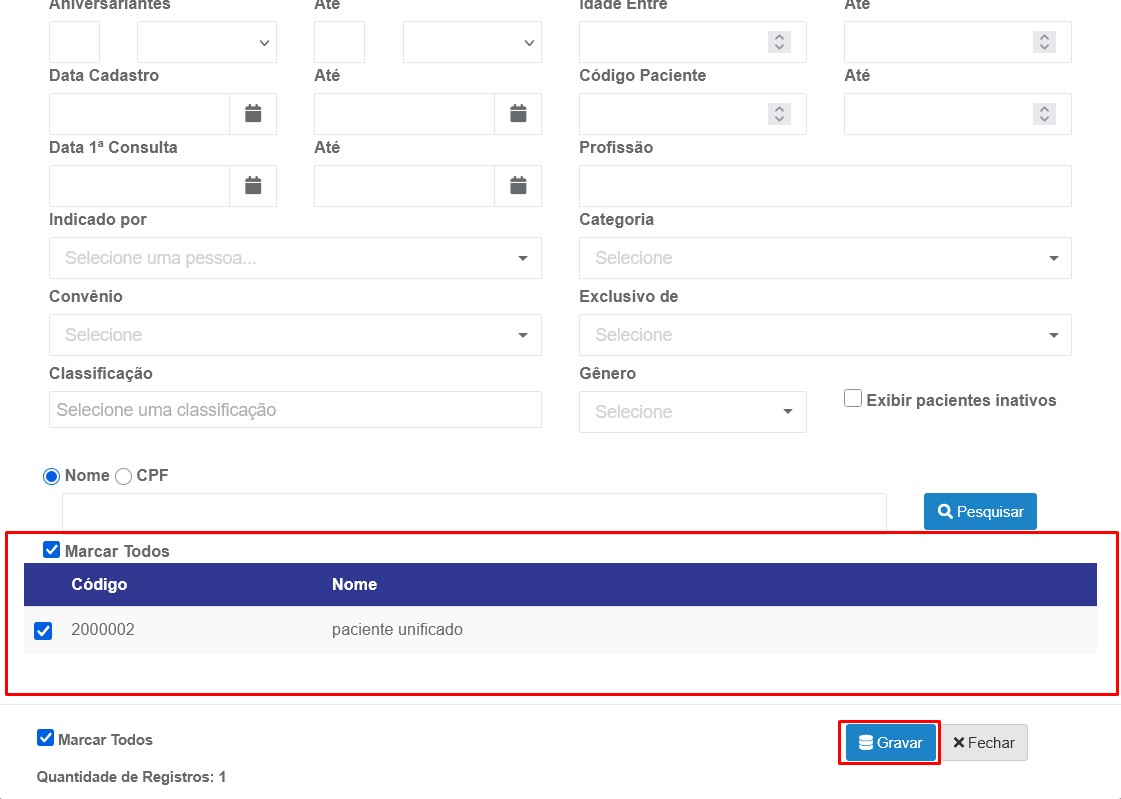
Task: Open the Categoria dropdown
Action: coord(825,258)
